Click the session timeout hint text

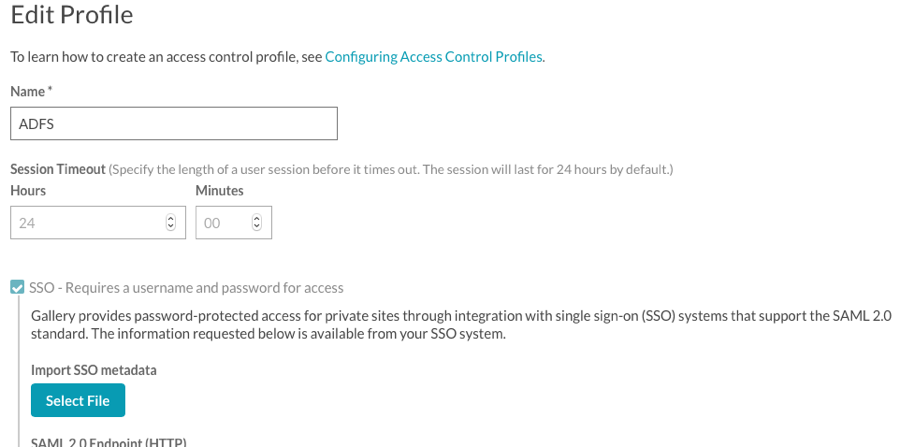[x=391, y=170]
